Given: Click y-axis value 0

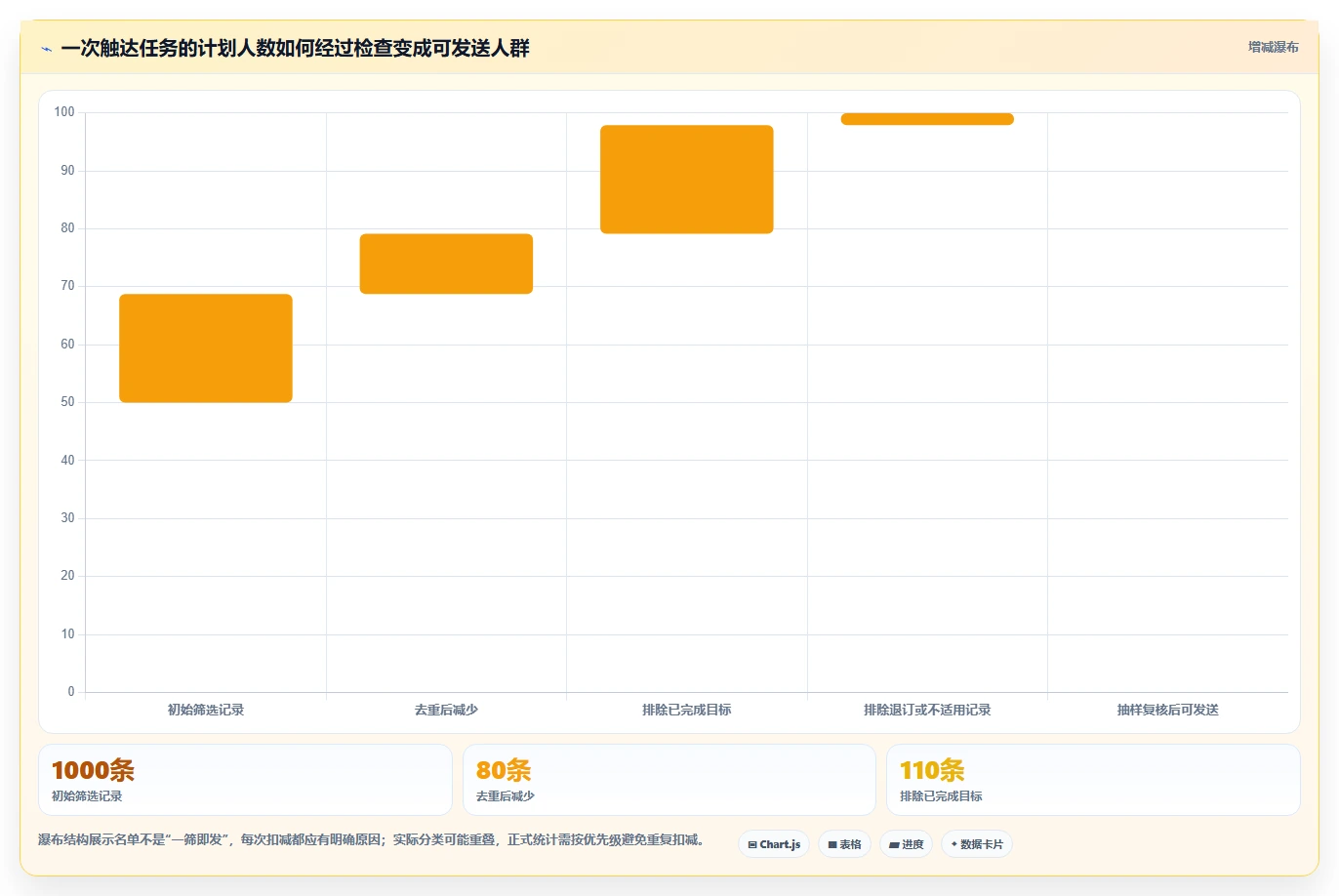Looking at the screenshot, I should (x=71, y=692).
